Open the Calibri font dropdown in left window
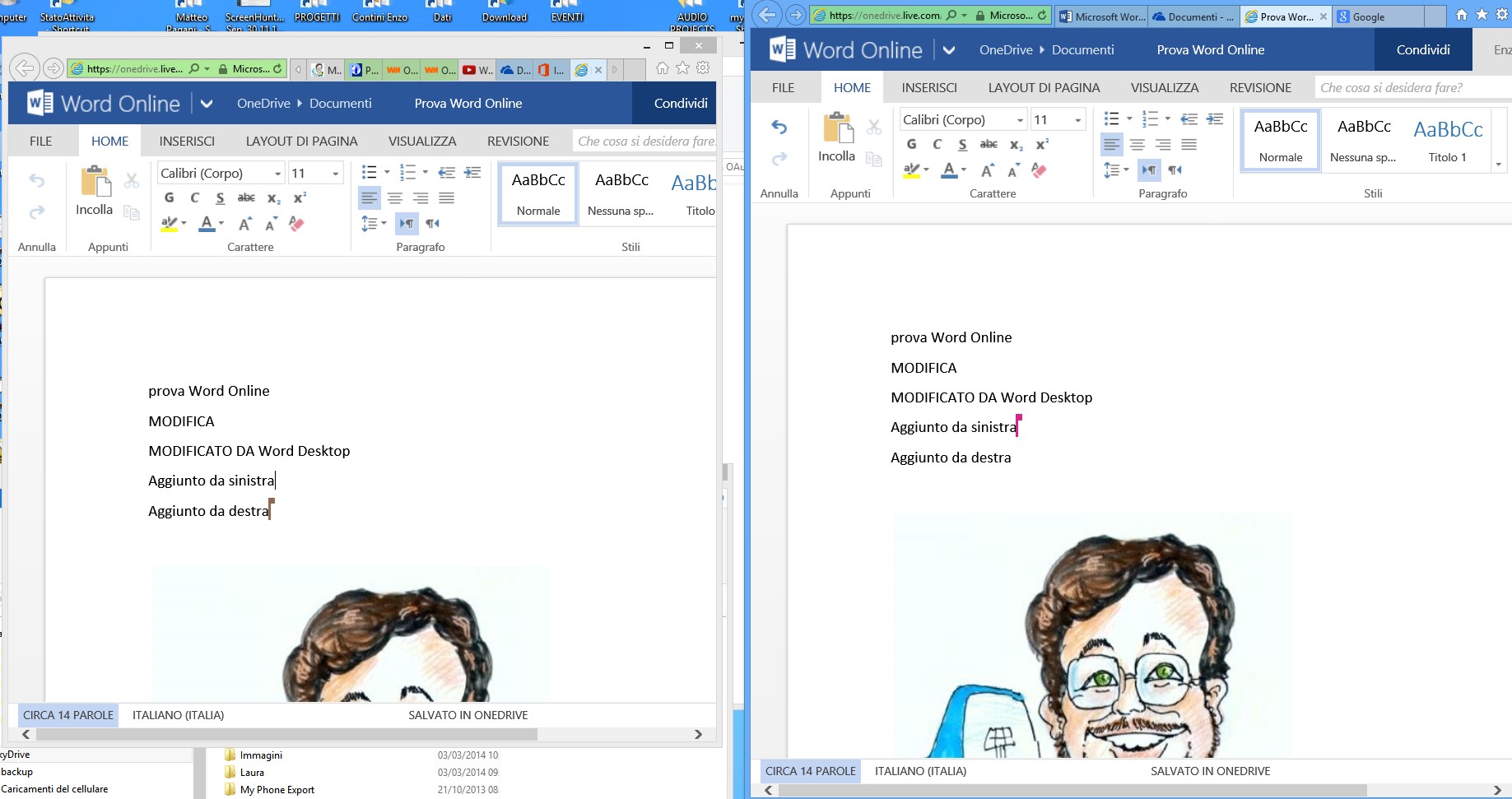The width and height of the screenshot is (1512, 799). point(277,173)
